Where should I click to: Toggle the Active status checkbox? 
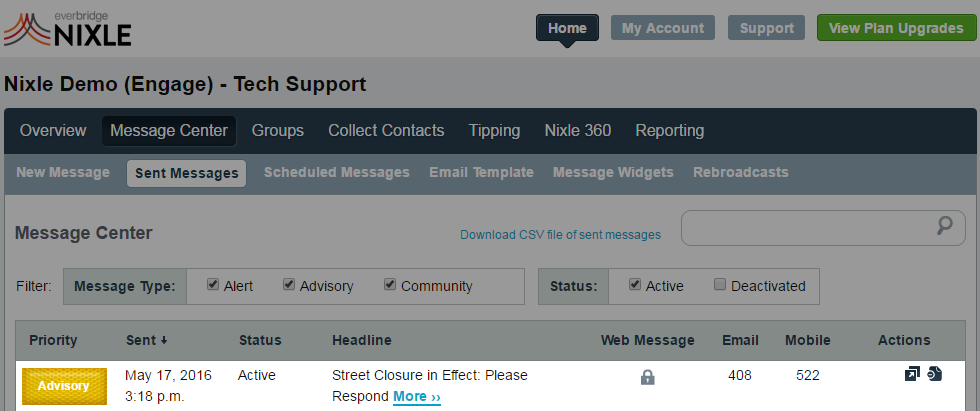pyautogui.click(x=635, y=285)
